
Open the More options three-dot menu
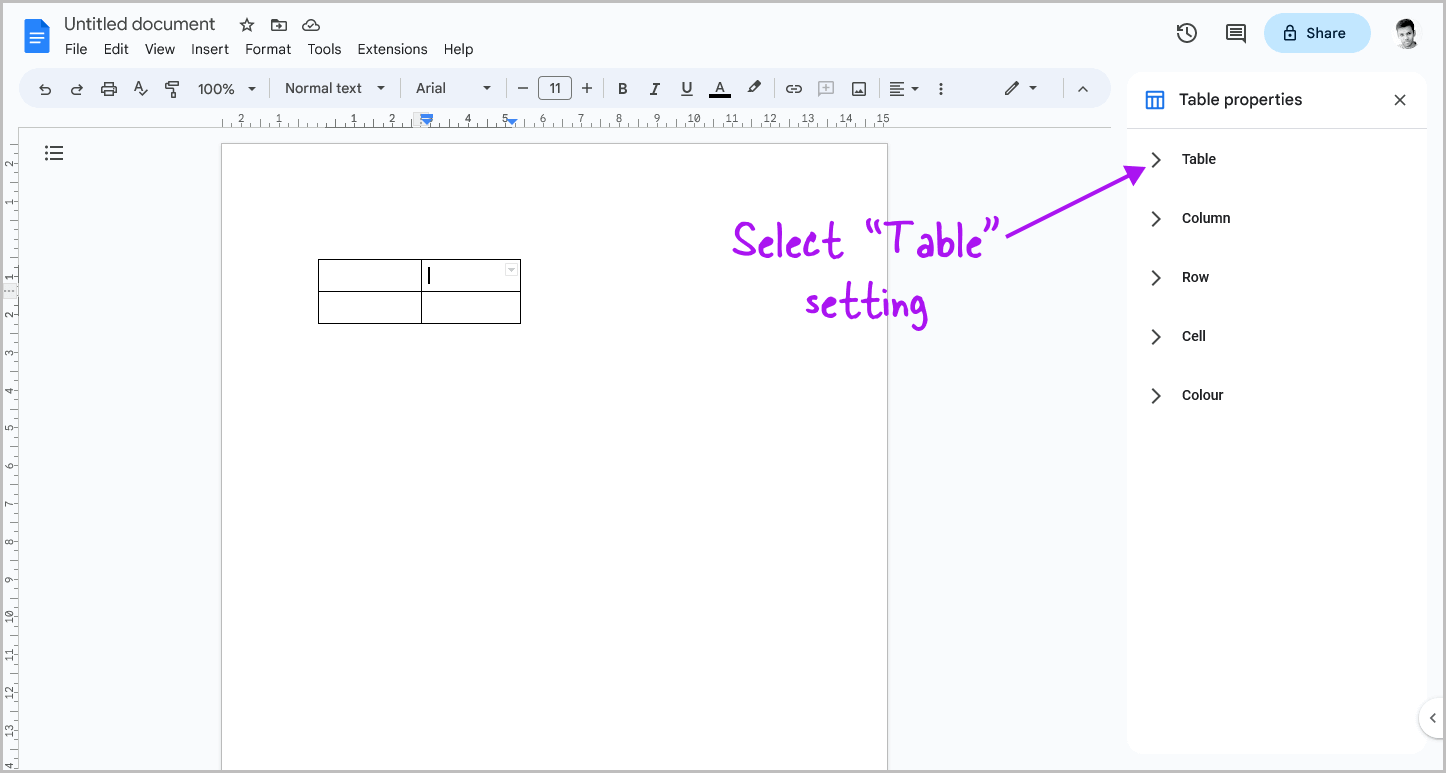[x=940, y=89]
